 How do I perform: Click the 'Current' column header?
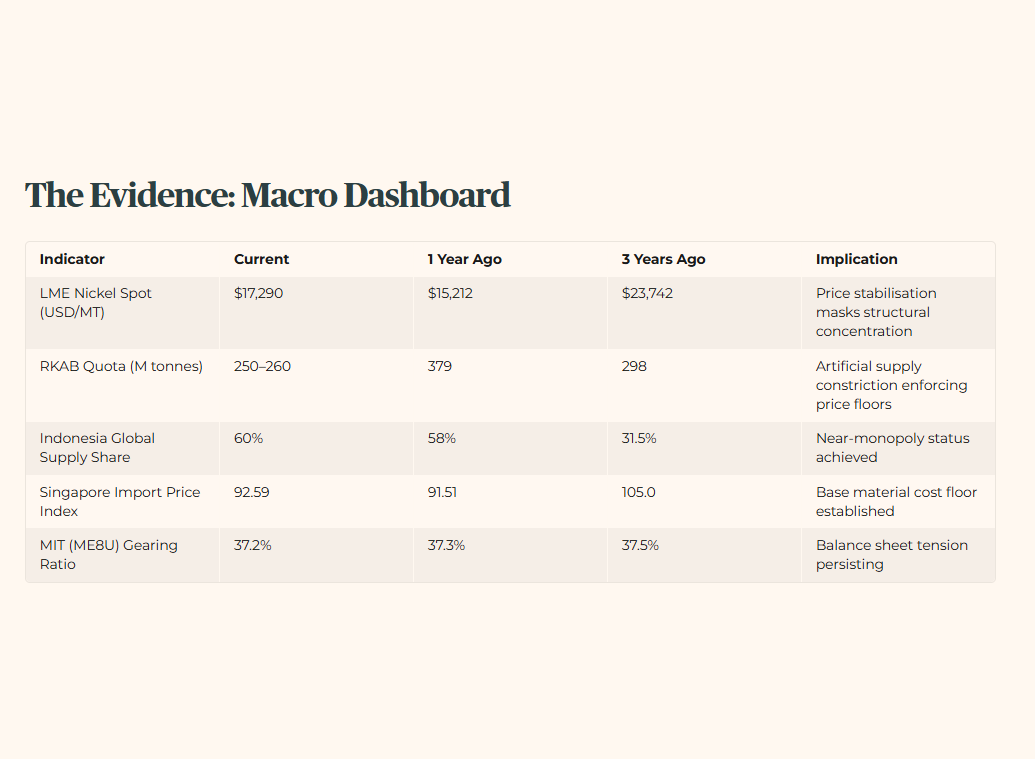(x=261, y=259)
